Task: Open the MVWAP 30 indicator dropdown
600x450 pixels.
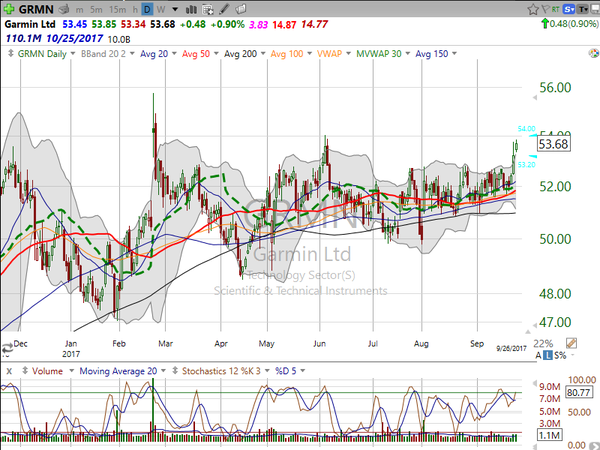Action: 408,54
